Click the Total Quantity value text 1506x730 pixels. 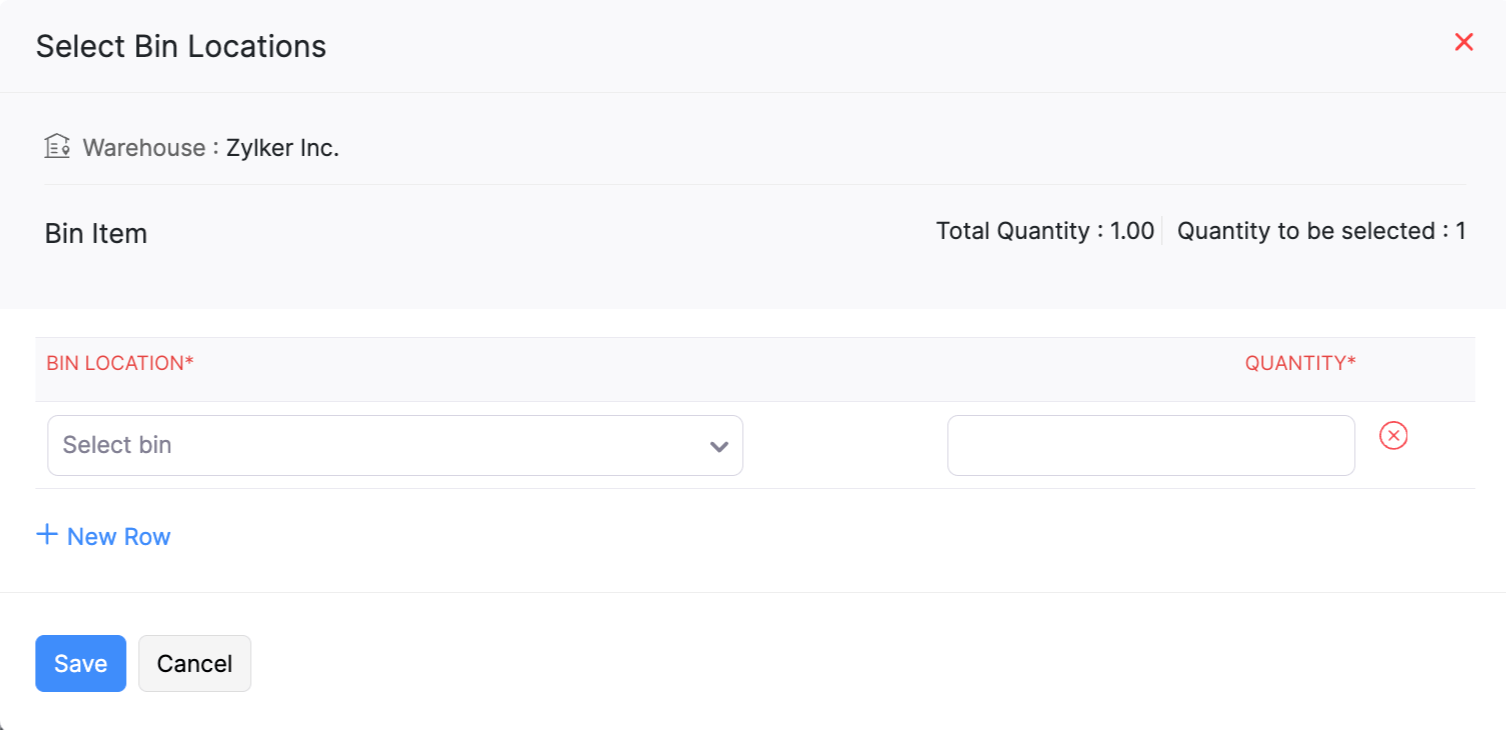tap(1044, 230)
